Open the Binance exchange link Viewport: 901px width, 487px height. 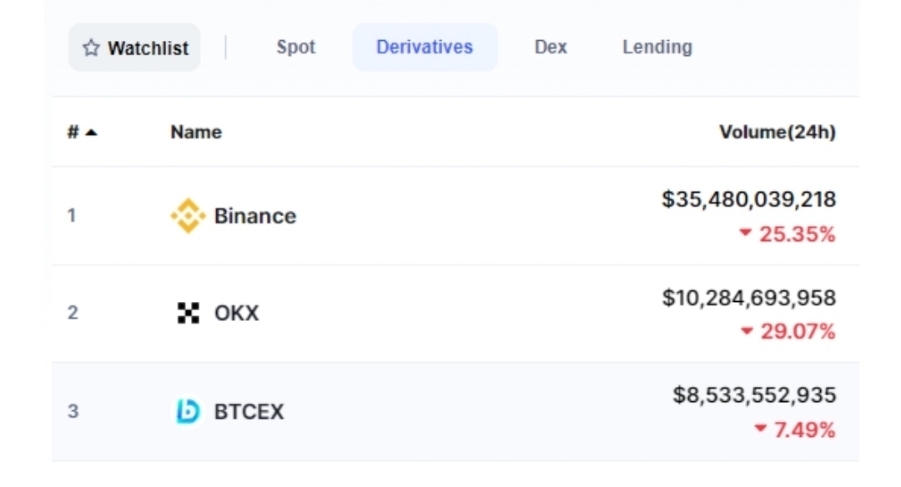click(255, 216)
